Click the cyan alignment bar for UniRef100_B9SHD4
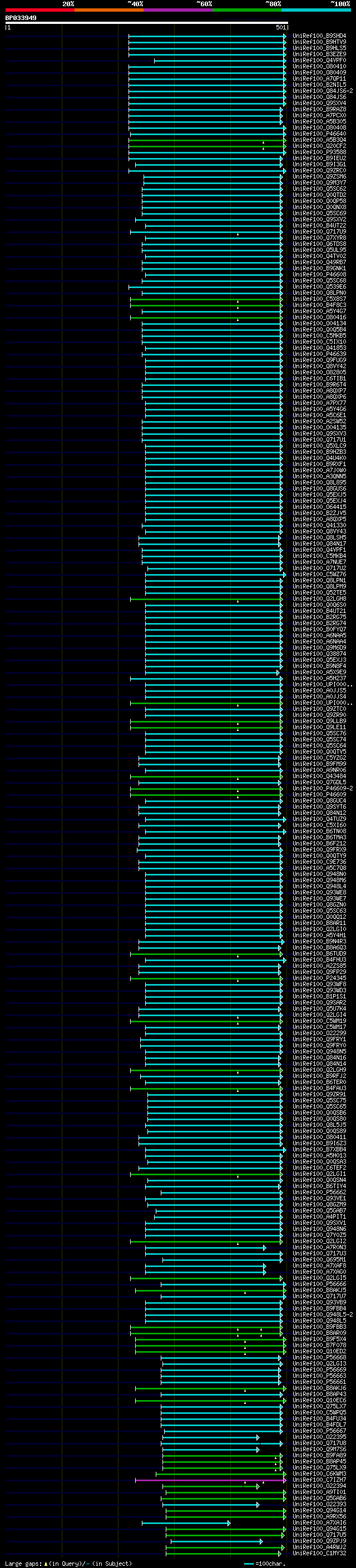Viewport: 356px width, 1568px height. coord(207,36)
